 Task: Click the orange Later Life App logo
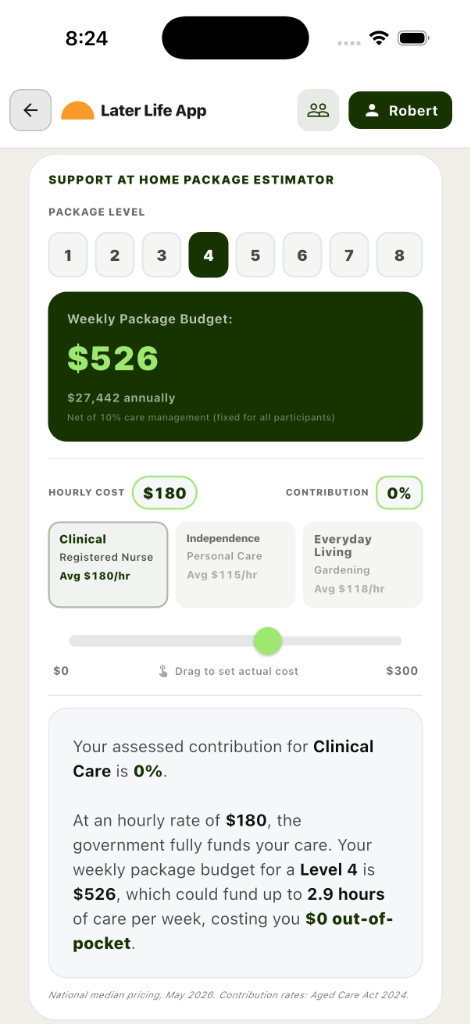(78, 111)
